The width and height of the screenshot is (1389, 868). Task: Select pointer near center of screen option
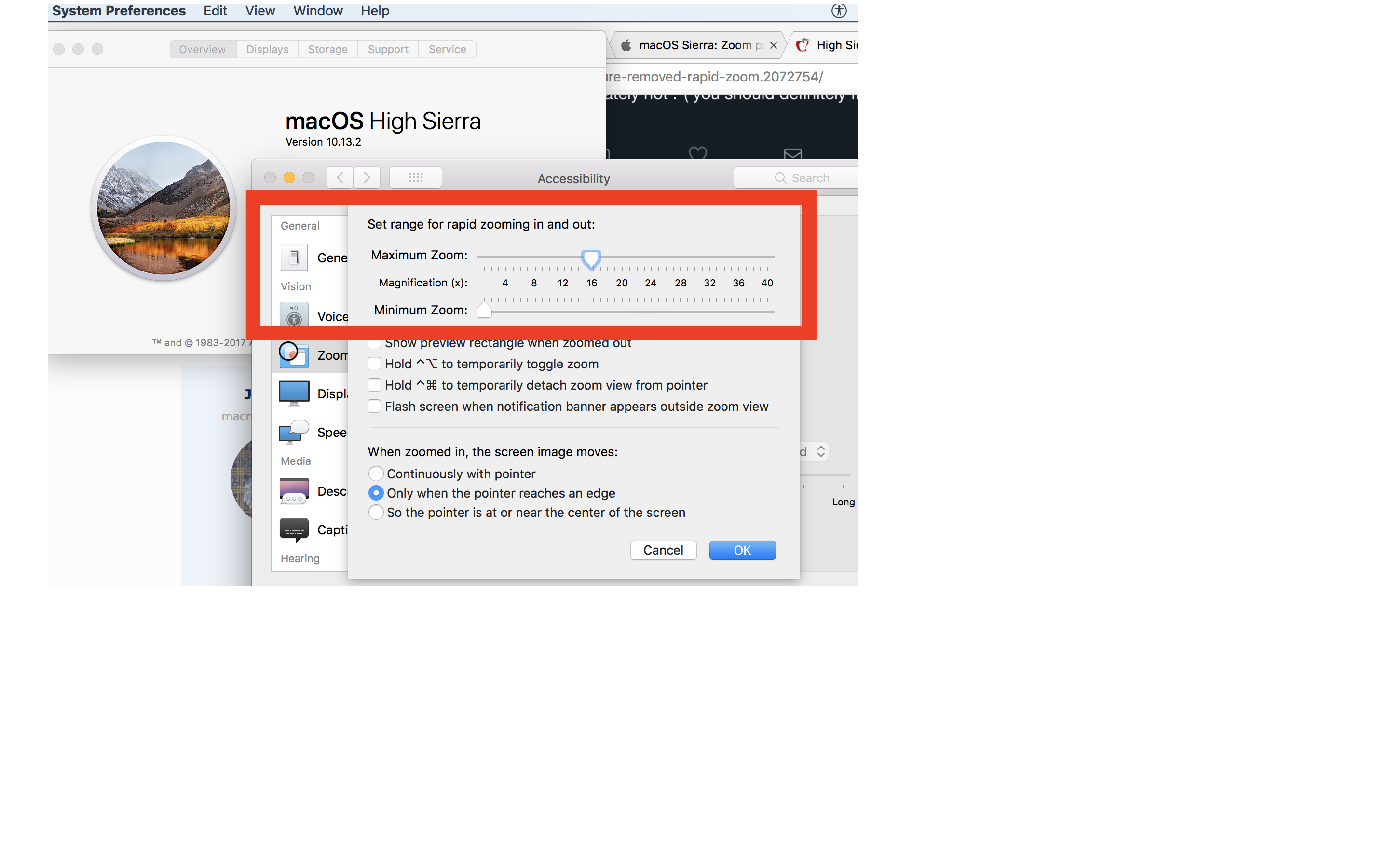(x=376, y=512)
